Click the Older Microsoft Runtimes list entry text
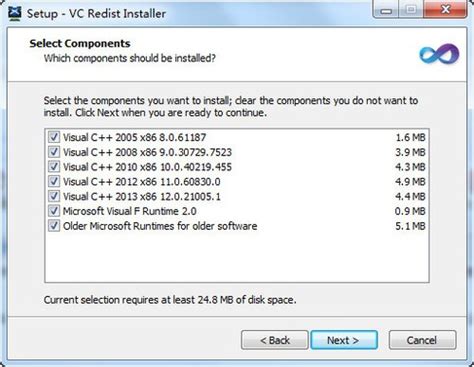This screenshot has width=474, height=367. pos(160,226)
